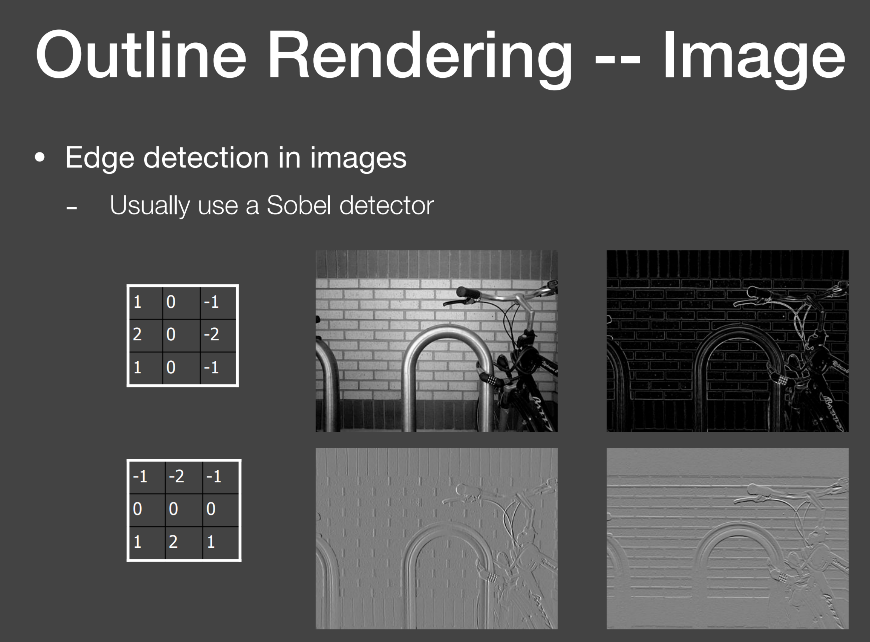Click the "-2" in lower kernel's top row

(x=176, y=477)
